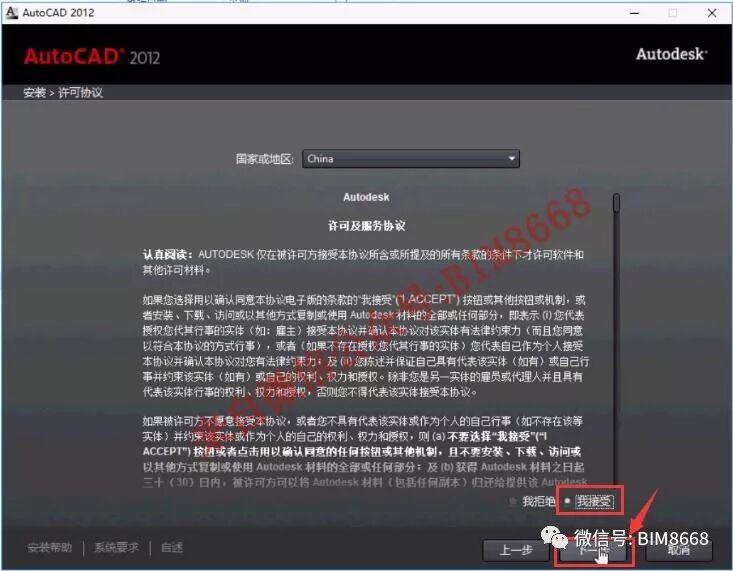This screenshot has width=733, height=571.
Task: Open the 国家或地区 country dropdown showing China
Action: click(411, 159)
